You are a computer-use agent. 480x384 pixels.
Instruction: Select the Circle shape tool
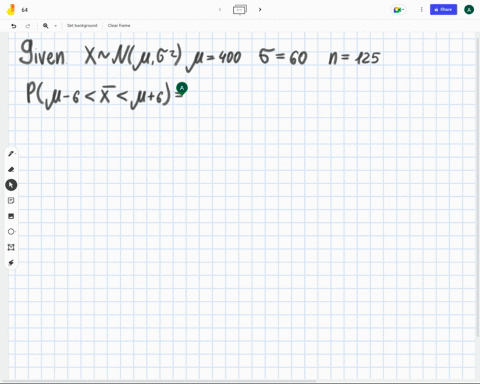(x=11, y=232)
